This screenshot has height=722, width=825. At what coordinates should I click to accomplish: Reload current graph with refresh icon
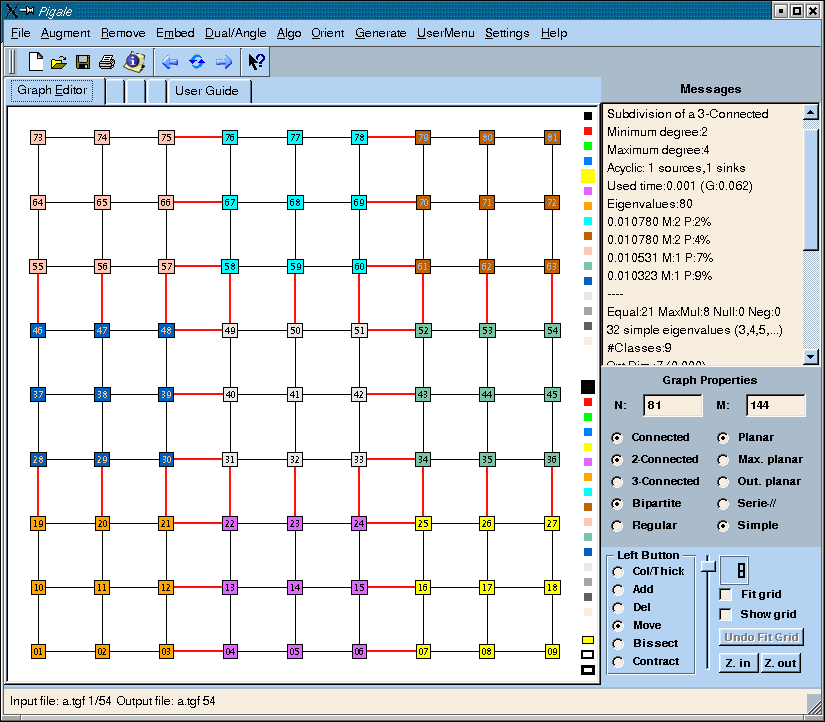(197, 62)
